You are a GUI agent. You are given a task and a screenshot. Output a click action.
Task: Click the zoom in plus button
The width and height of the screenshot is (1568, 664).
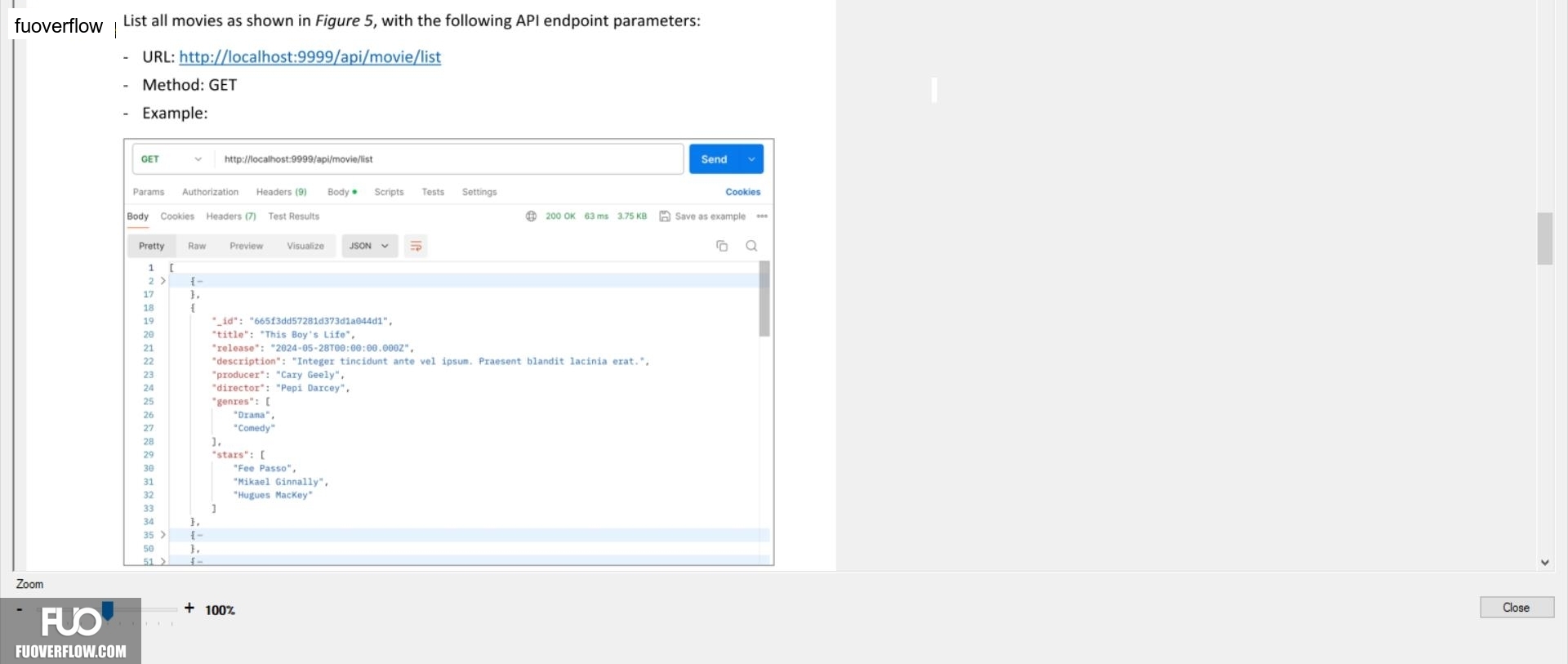[189, 608]
